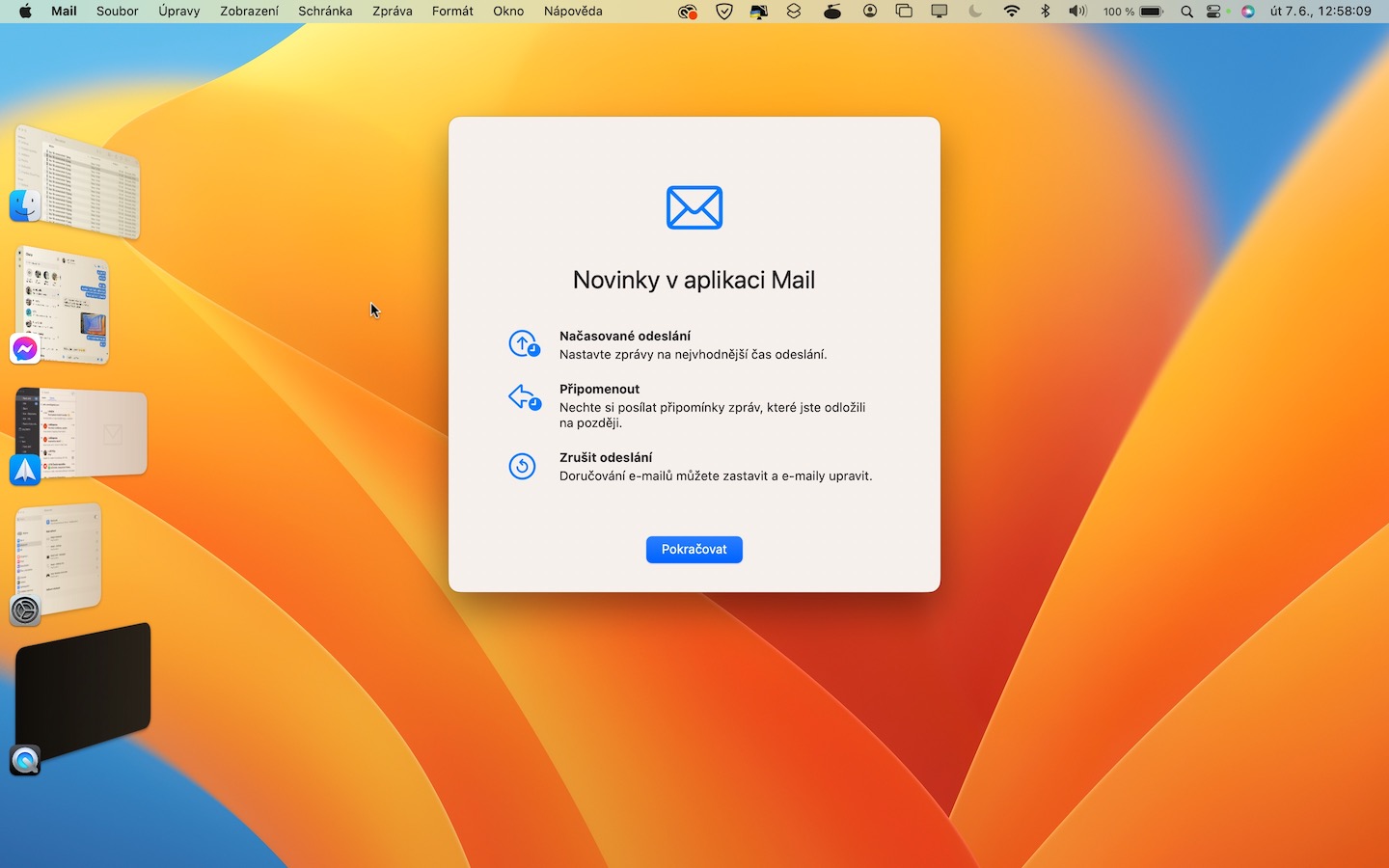Click the Creative Cloud menu bar icon
1389x868 pixels.
(x=687, y=12)
